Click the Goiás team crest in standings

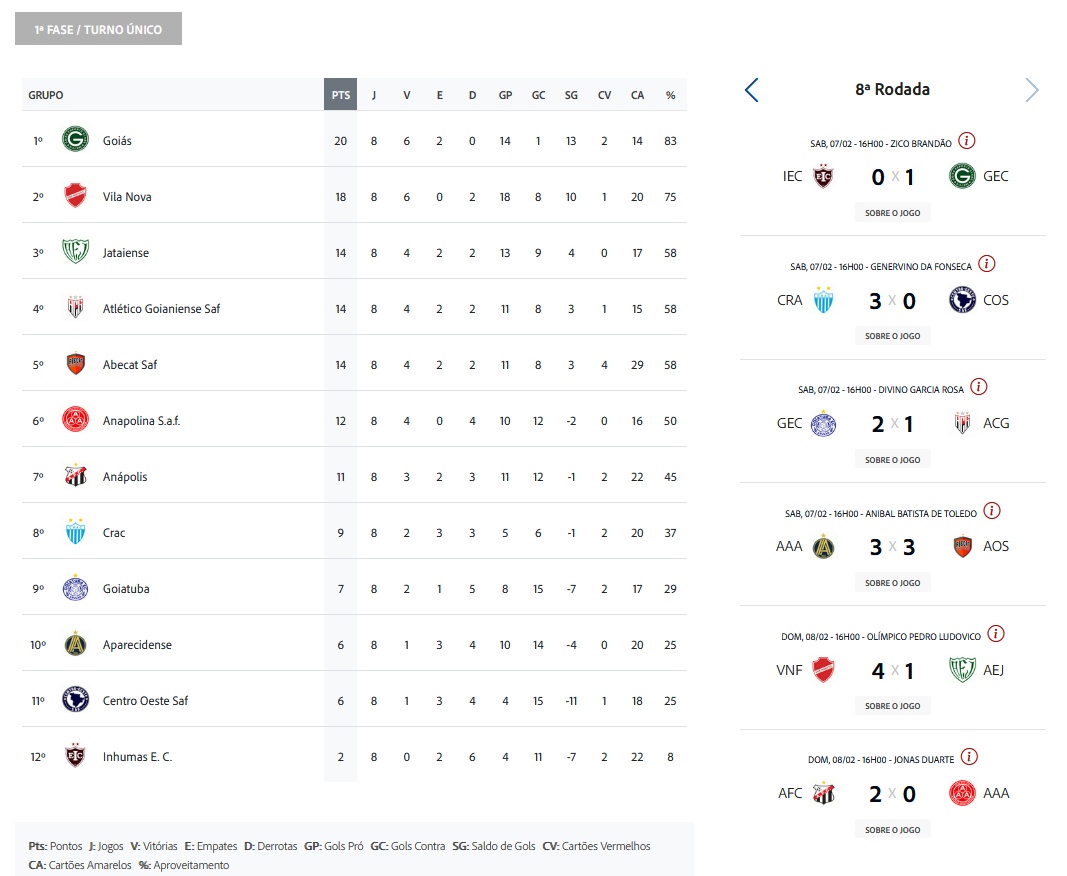(75, 141)
